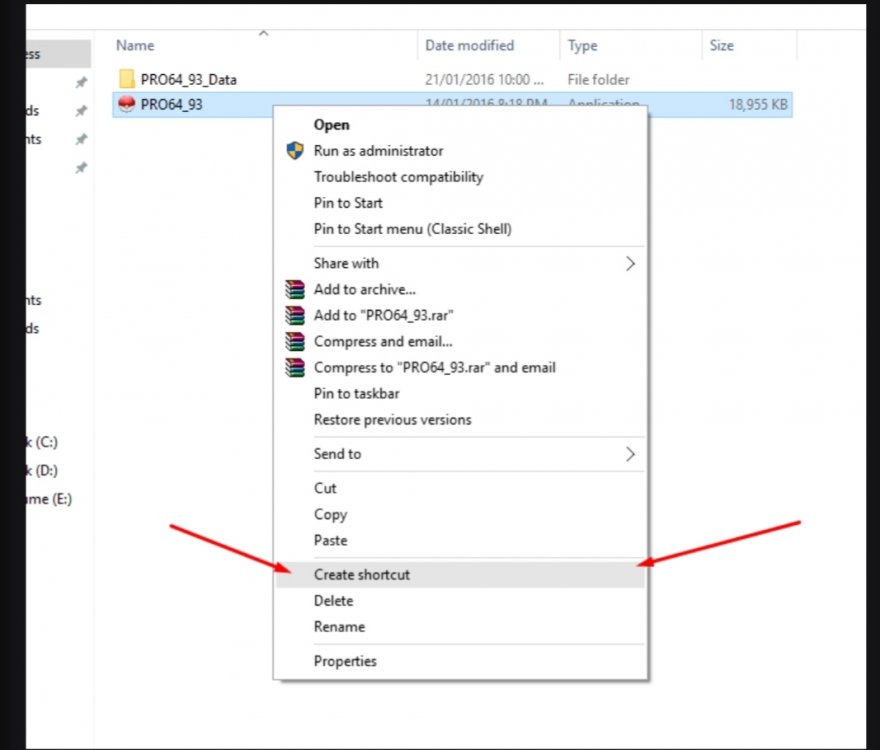Expand the Share with submenu arrow
The width and height of the screenshot is (880, 750).
(630, 263)
